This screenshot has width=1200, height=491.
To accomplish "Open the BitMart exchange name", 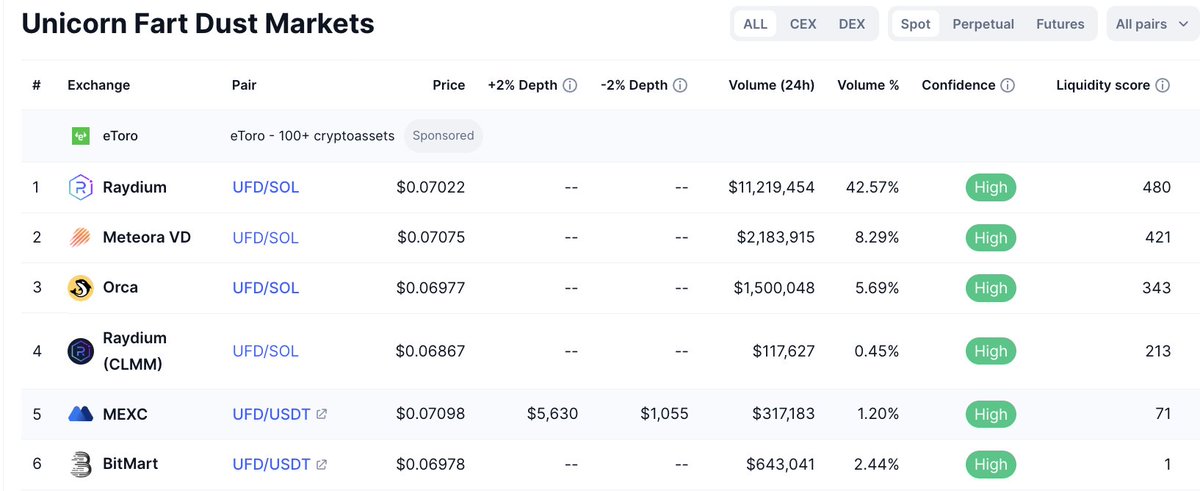I will [130, 464].
